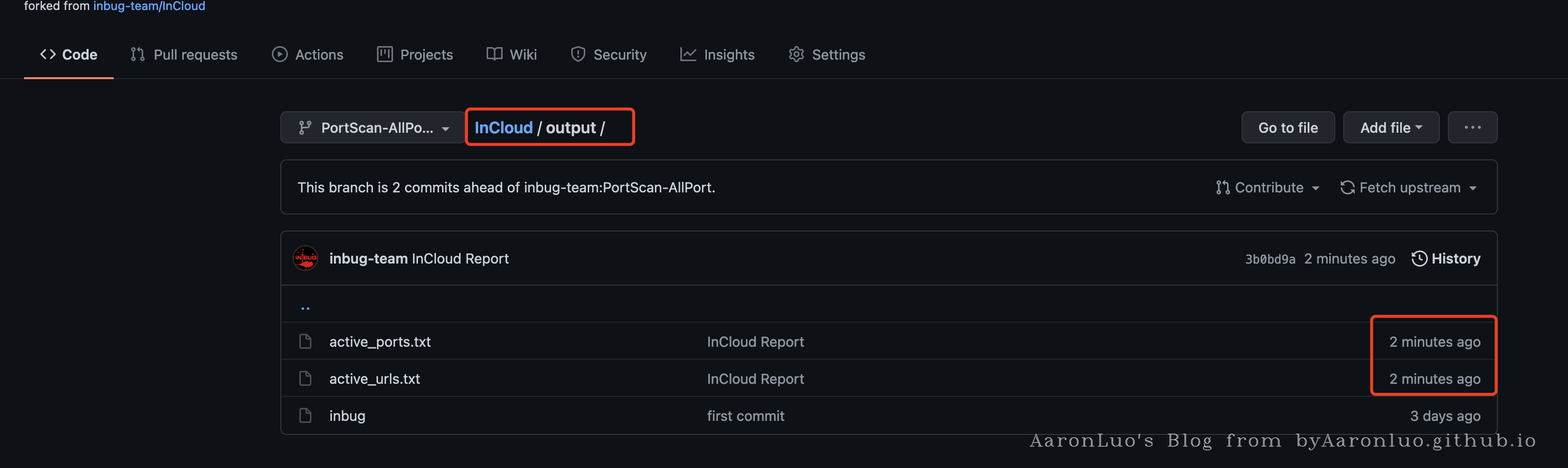The height and width of the screenshot is (468, 1568).
Task: Click the Security shield icon
Action: tap(578, 54)
